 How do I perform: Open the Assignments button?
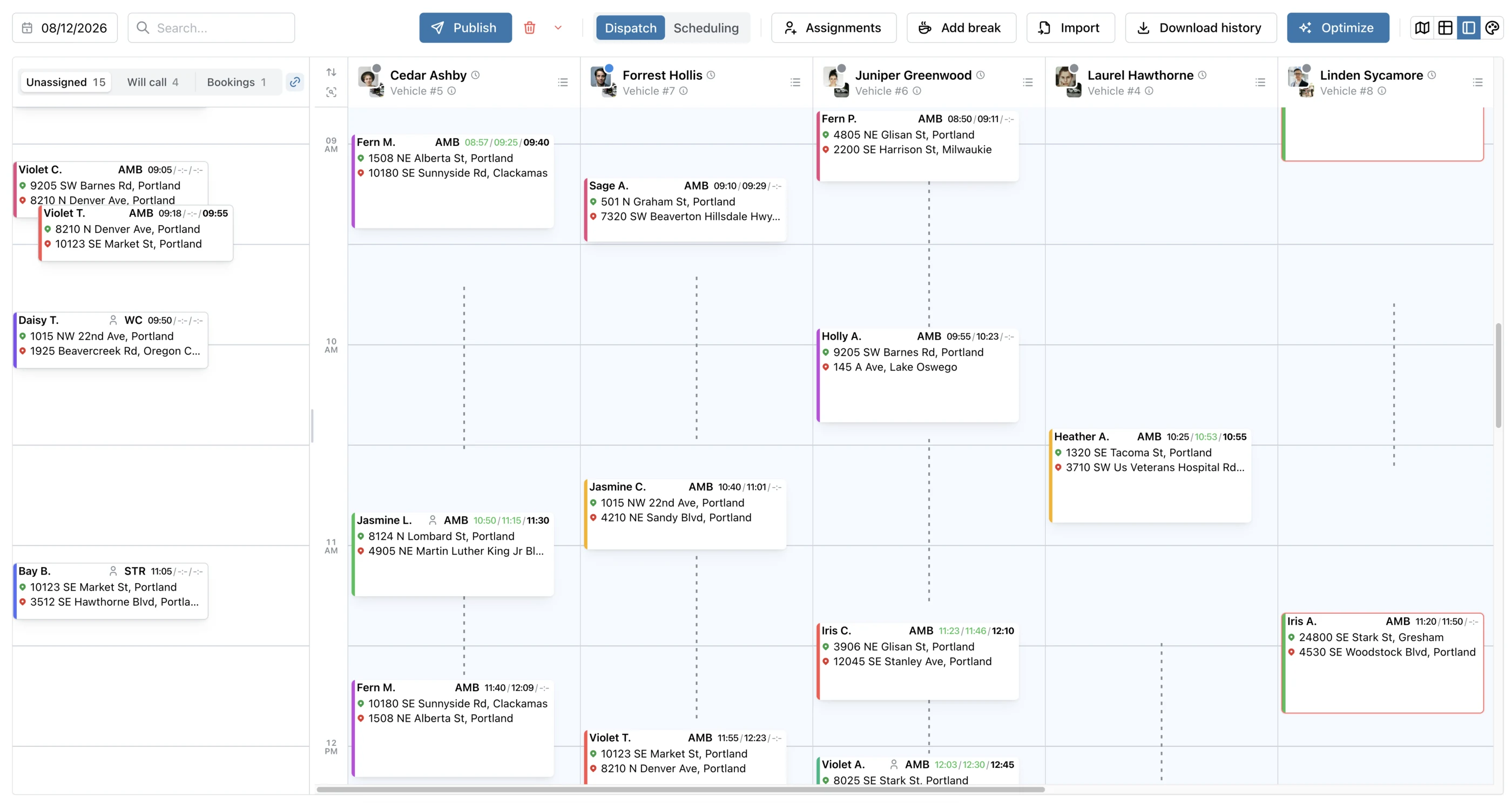click(x=833, y=28)
